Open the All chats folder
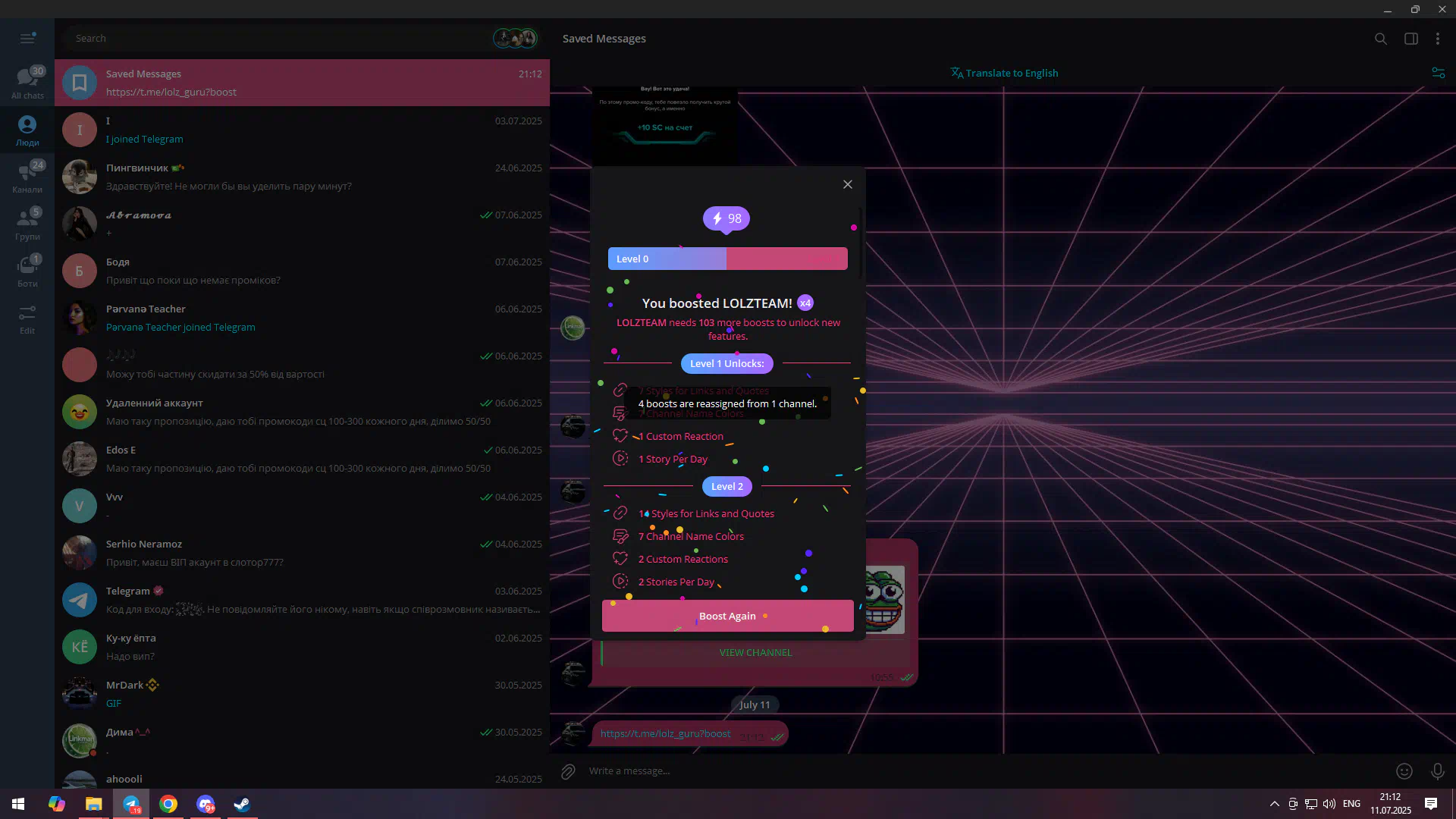Image resolution: width=1456 pixels, height=819 pixels. tap(27, 83)
